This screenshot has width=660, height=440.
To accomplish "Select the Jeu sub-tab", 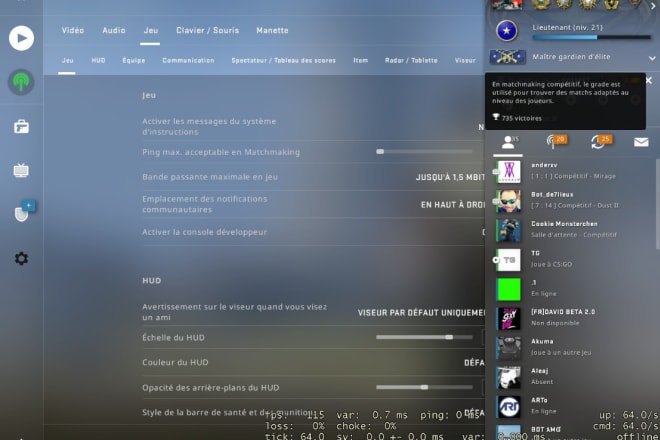I will tap(67, 61).
